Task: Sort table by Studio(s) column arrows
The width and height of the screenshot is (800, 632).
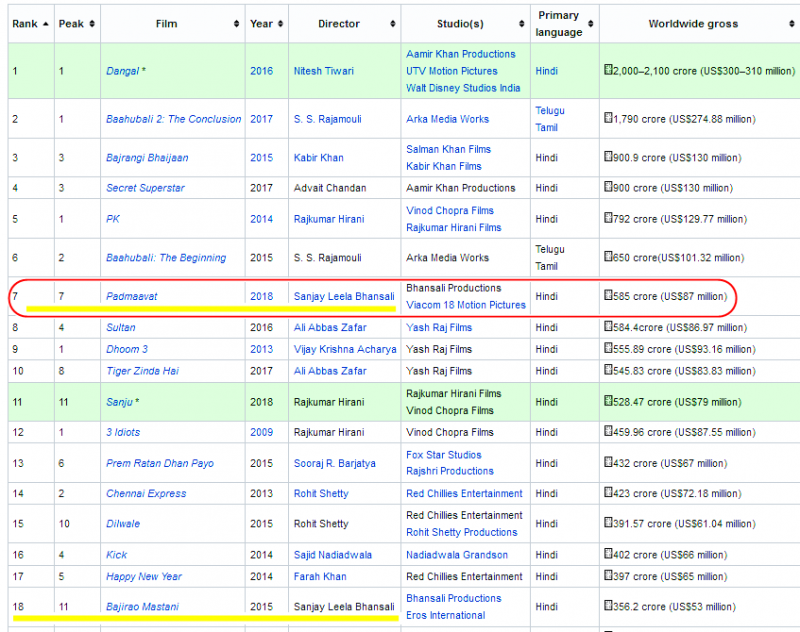Action: pyautogui.click(x=521, y=23)
